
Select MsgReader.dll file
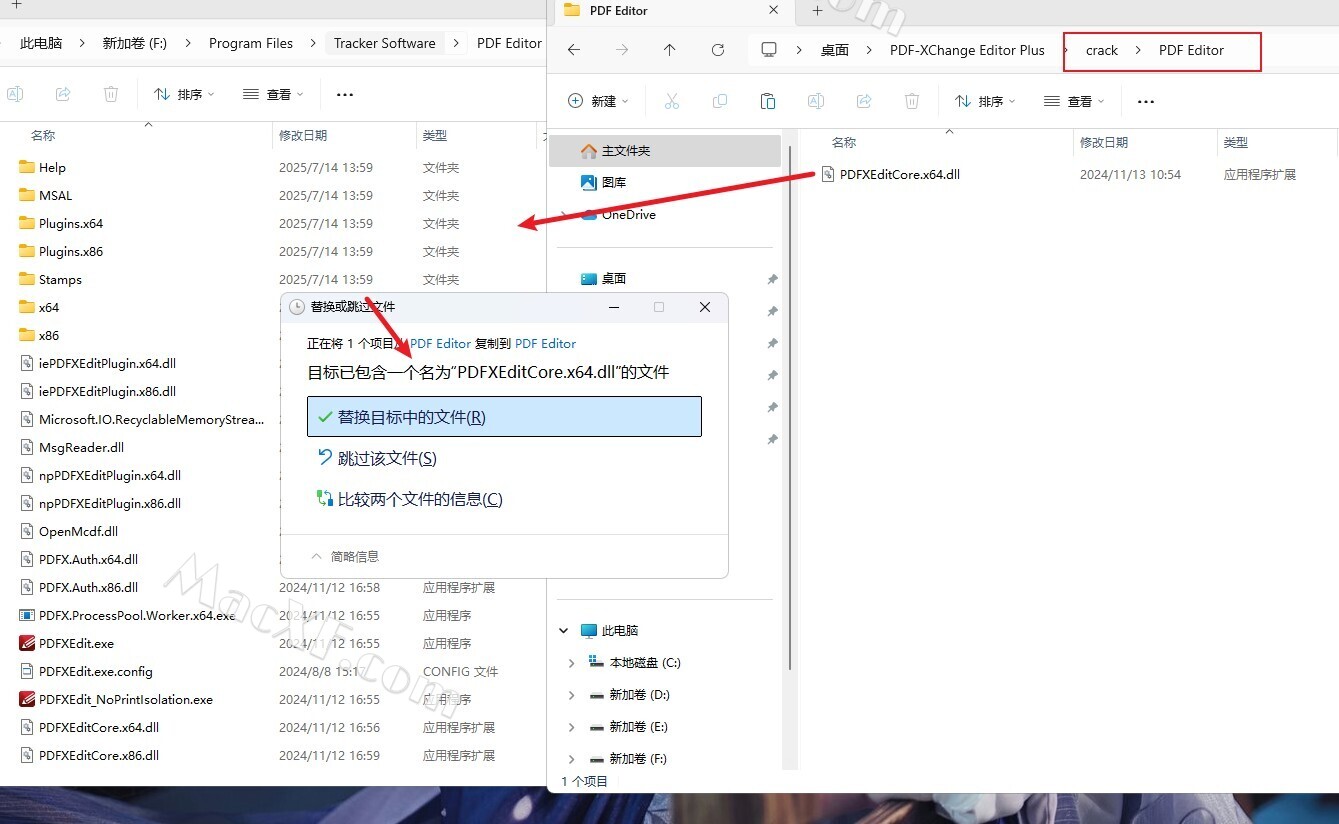(x=82, y=447)
